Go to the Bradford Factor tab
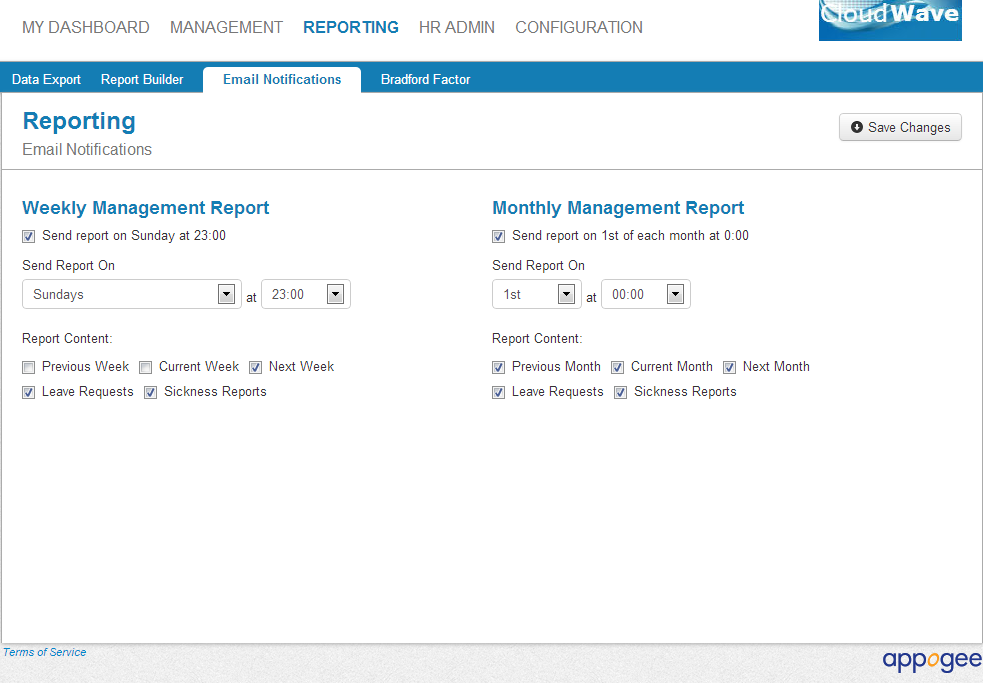This screenshot has width=983, height=683. coord(425,80)
